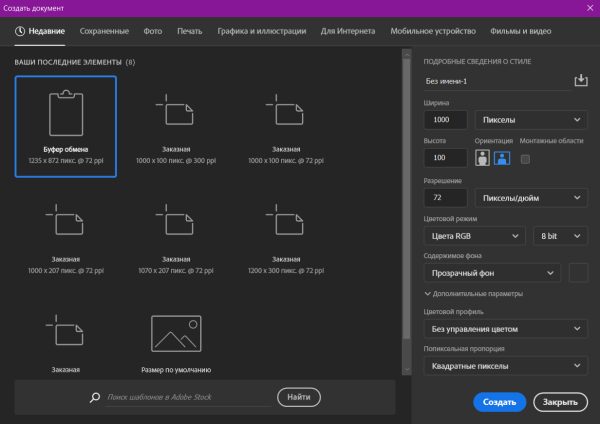The width and height of the screenshot is (600, 424).
Task: Click the Ширина width input field
Action: [x=444, y=119]
